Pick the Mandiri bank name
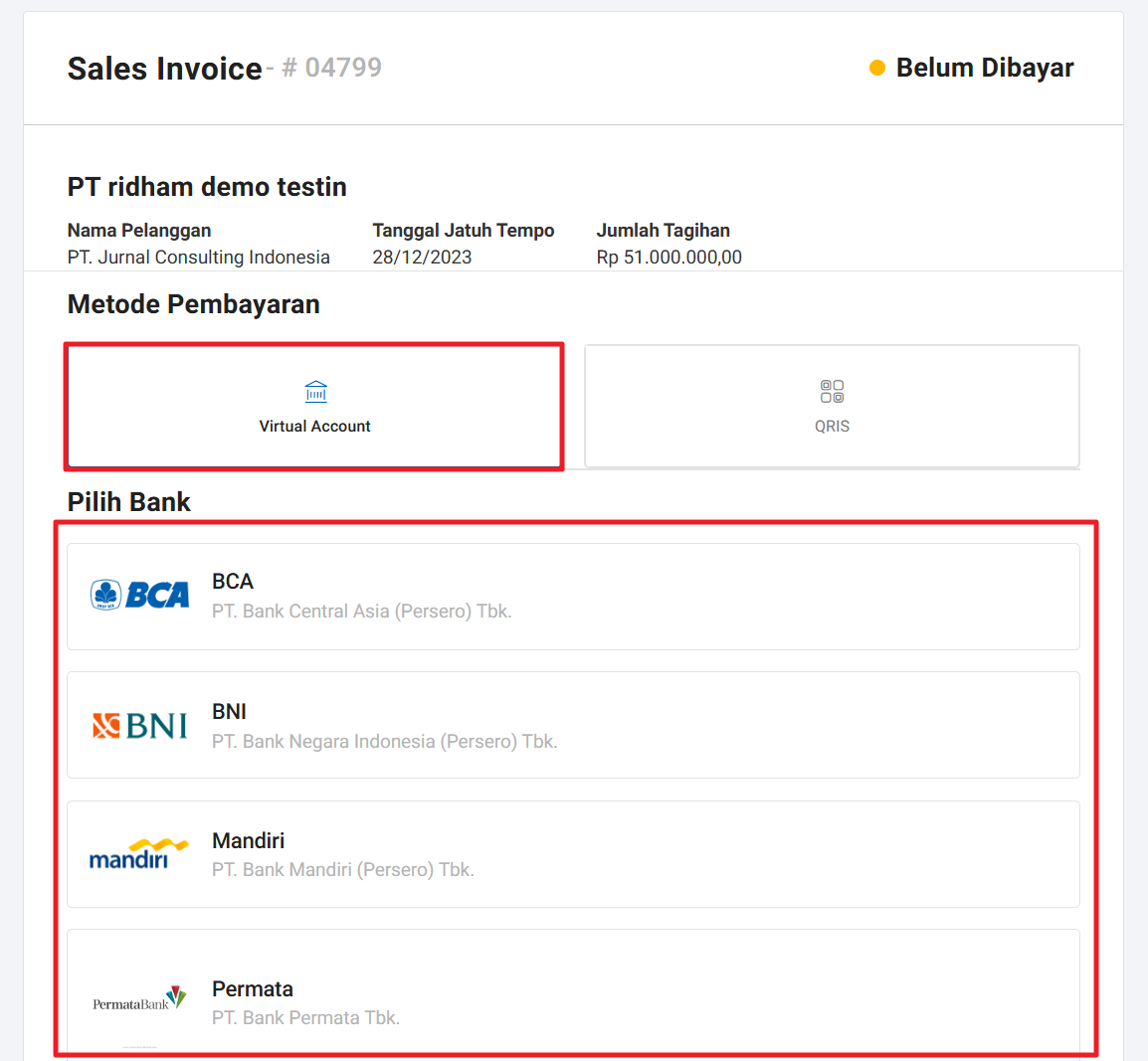The image size is (1148, 1061). (248, 841)
